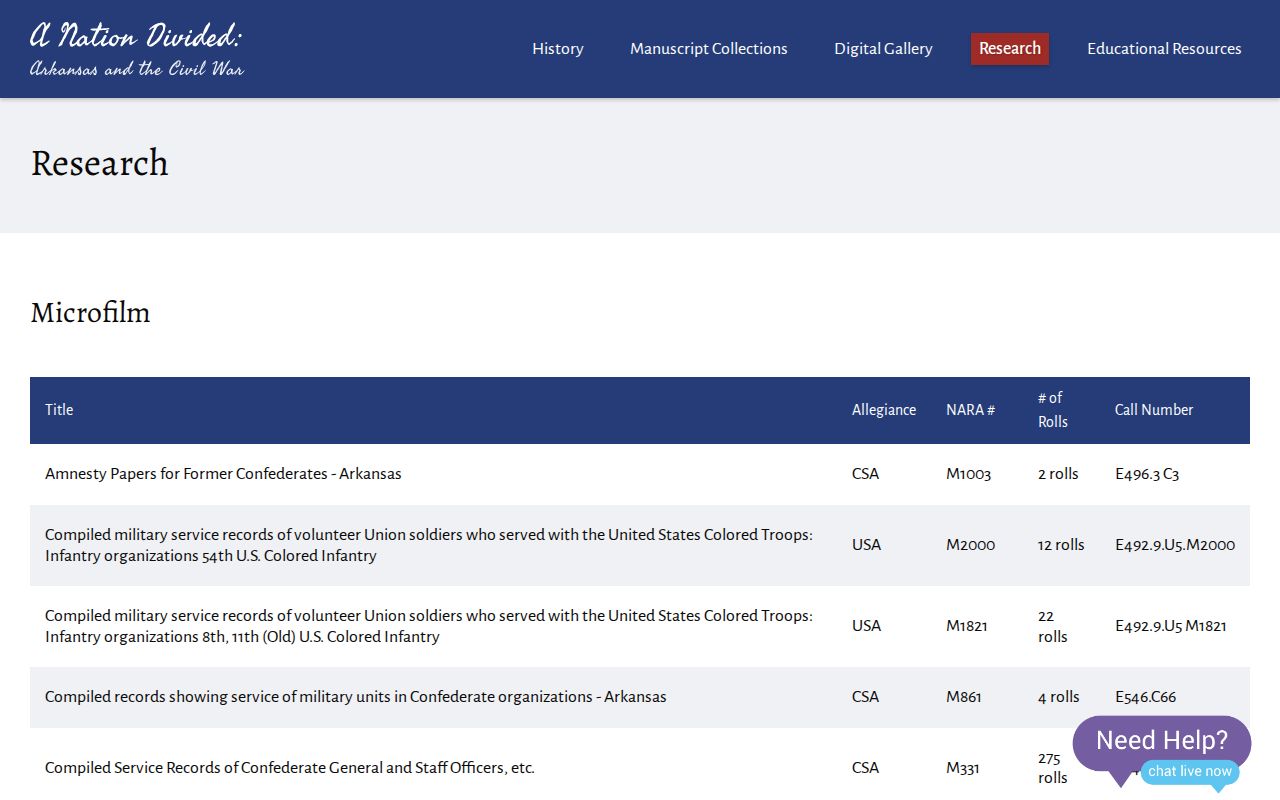Click the Title column header
The width and height of the screenshot is (1280, 800).
(x=59, y=409)
